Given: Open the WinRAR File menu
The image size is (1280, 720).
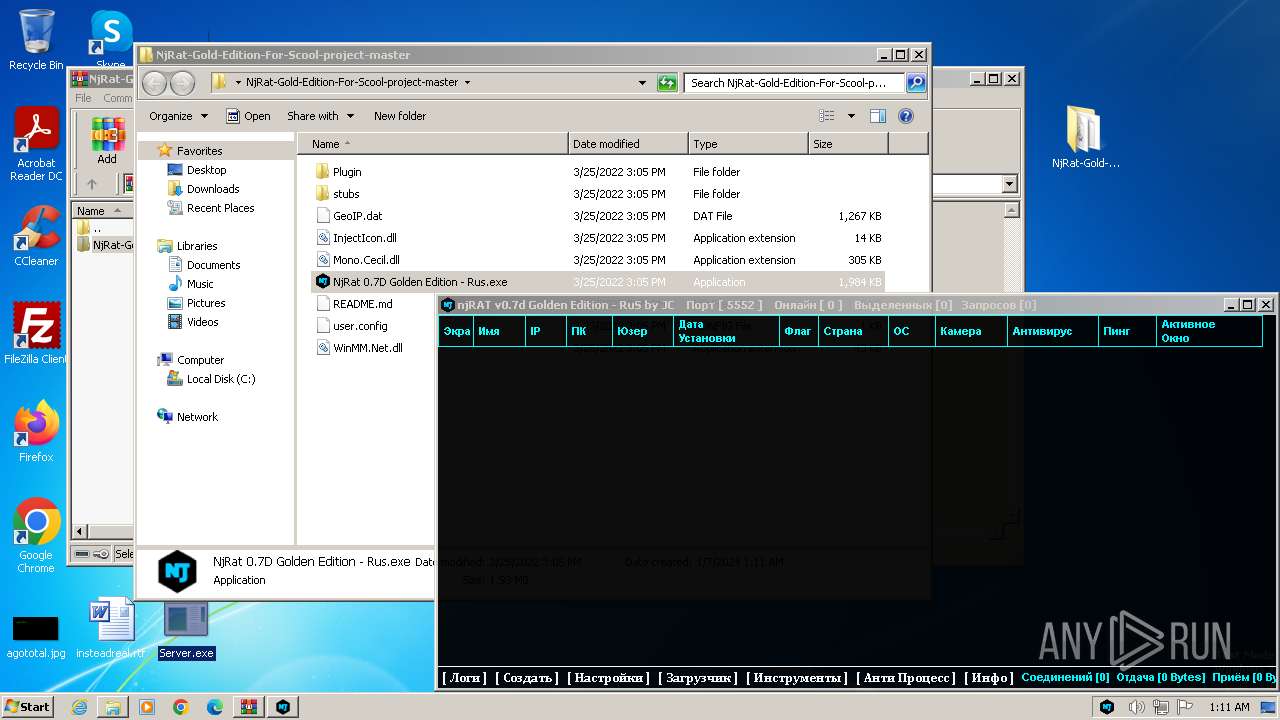Looking at the screenshot, I should pyautogui.click(x=83, y=98).
